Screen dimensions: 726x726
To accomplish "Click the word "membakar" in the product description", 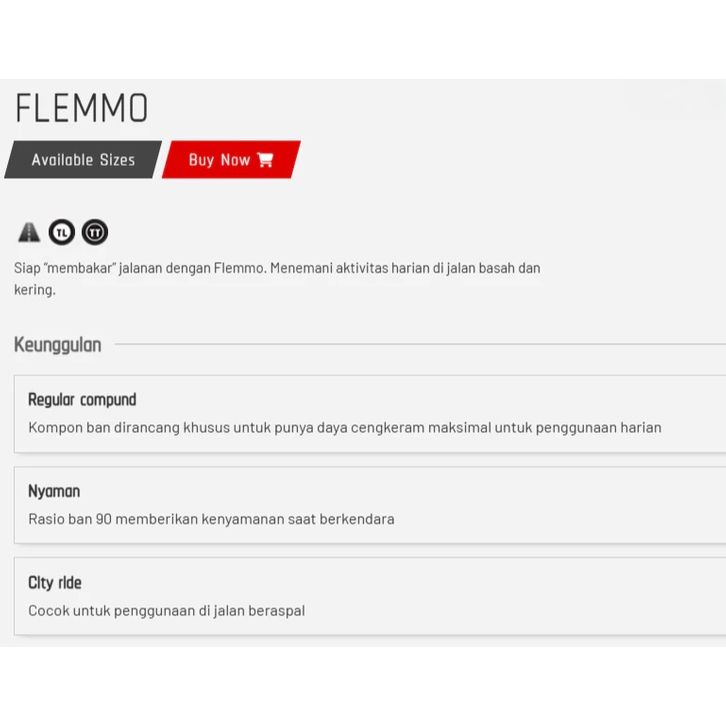I will pyautogui.click(x=78, y=268).
